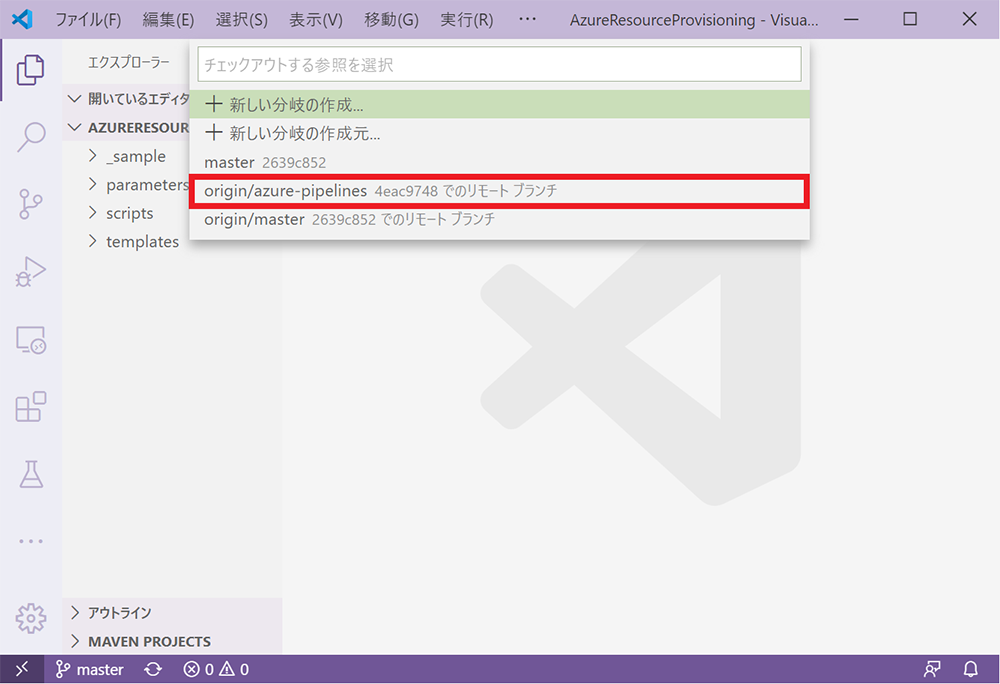Image resolution: width=1000 pixels, height=684 pixels.
Task: Open warnings count in status bar
Action: (x=234, y=669)
